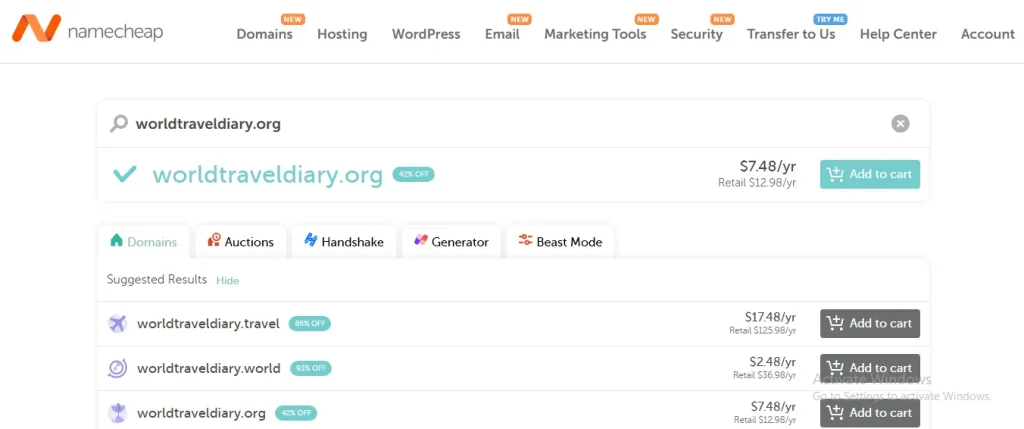Open the Email navigation menu
Viewport: 1024px width, 429px height.
502,34
